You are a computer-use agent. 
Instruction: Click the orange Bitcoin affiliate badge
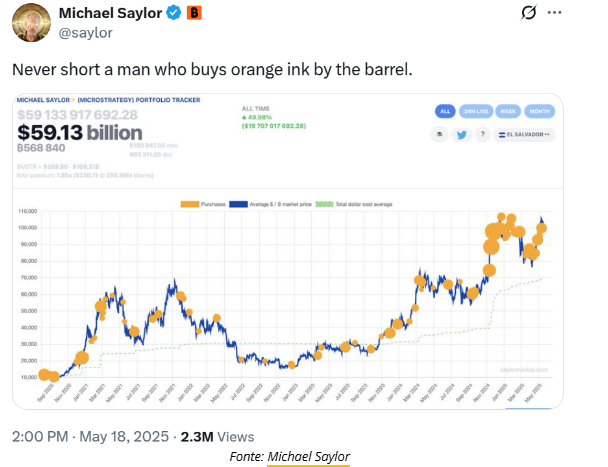(194, 13)
